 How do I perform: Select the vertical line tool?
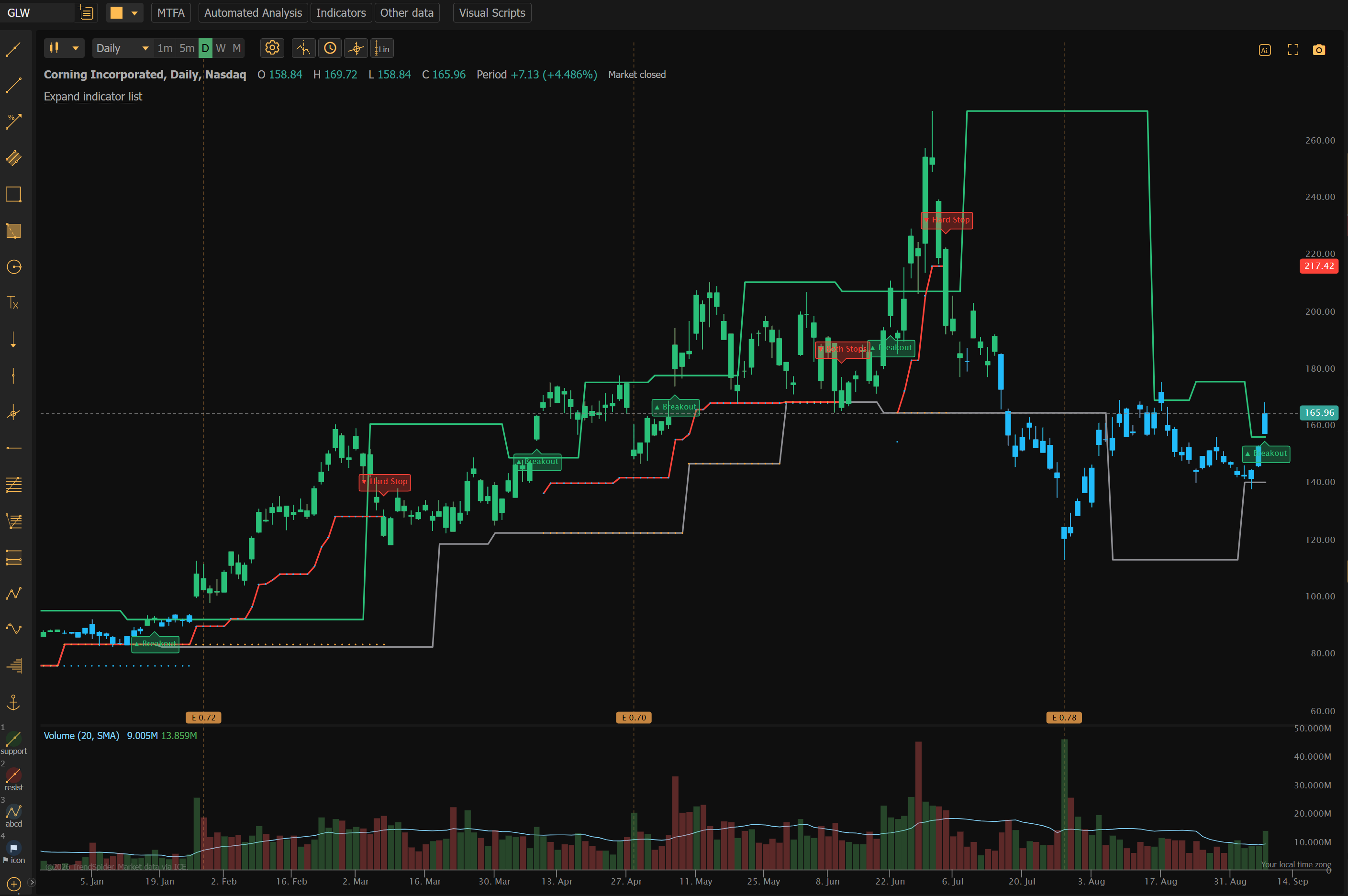13,376
